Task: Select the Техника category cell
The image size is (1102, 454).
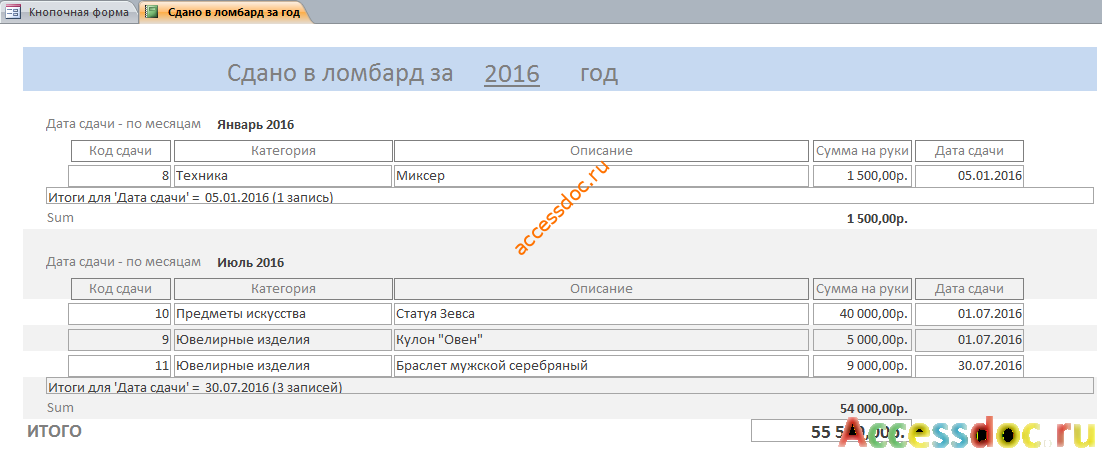Action: click(283, 176)
